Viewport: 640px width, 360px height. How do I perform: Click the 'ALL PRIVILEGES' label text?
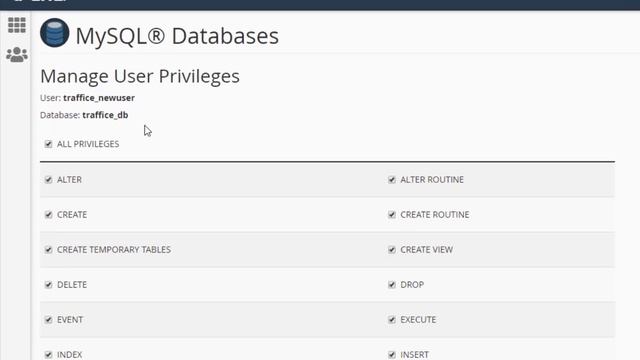coord(88,144)
